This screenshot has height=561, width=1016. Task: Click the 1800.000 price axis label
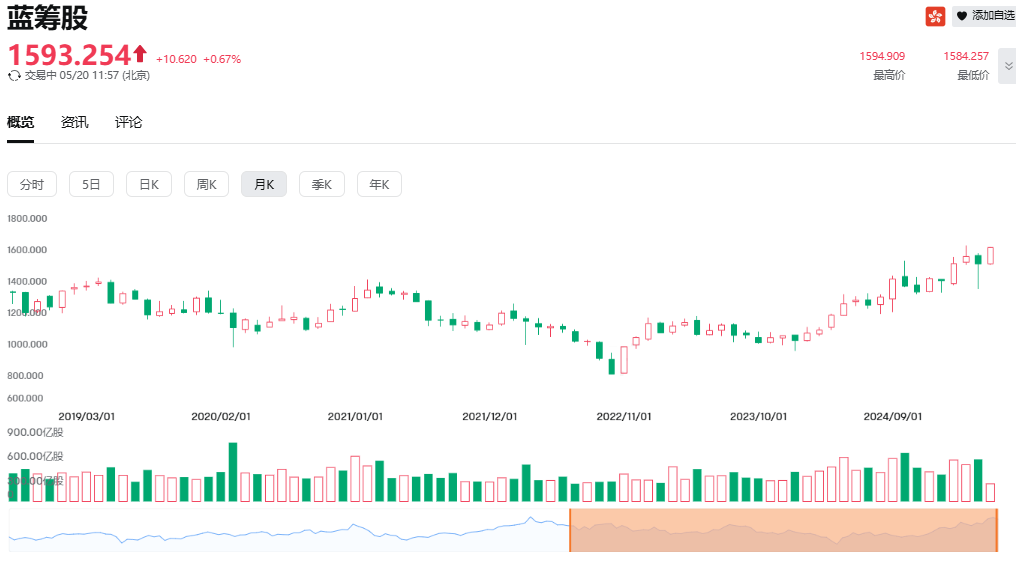(27, 218)
